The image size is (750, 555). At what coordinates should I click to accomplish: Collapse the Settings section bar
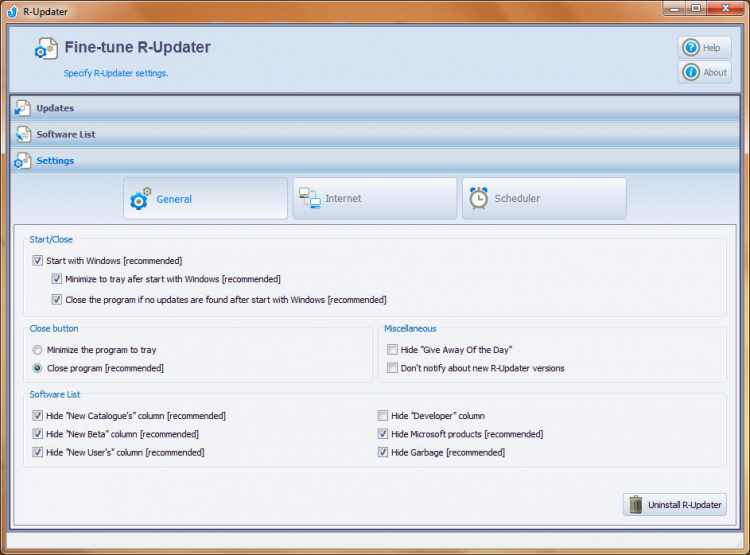(375, 161)
